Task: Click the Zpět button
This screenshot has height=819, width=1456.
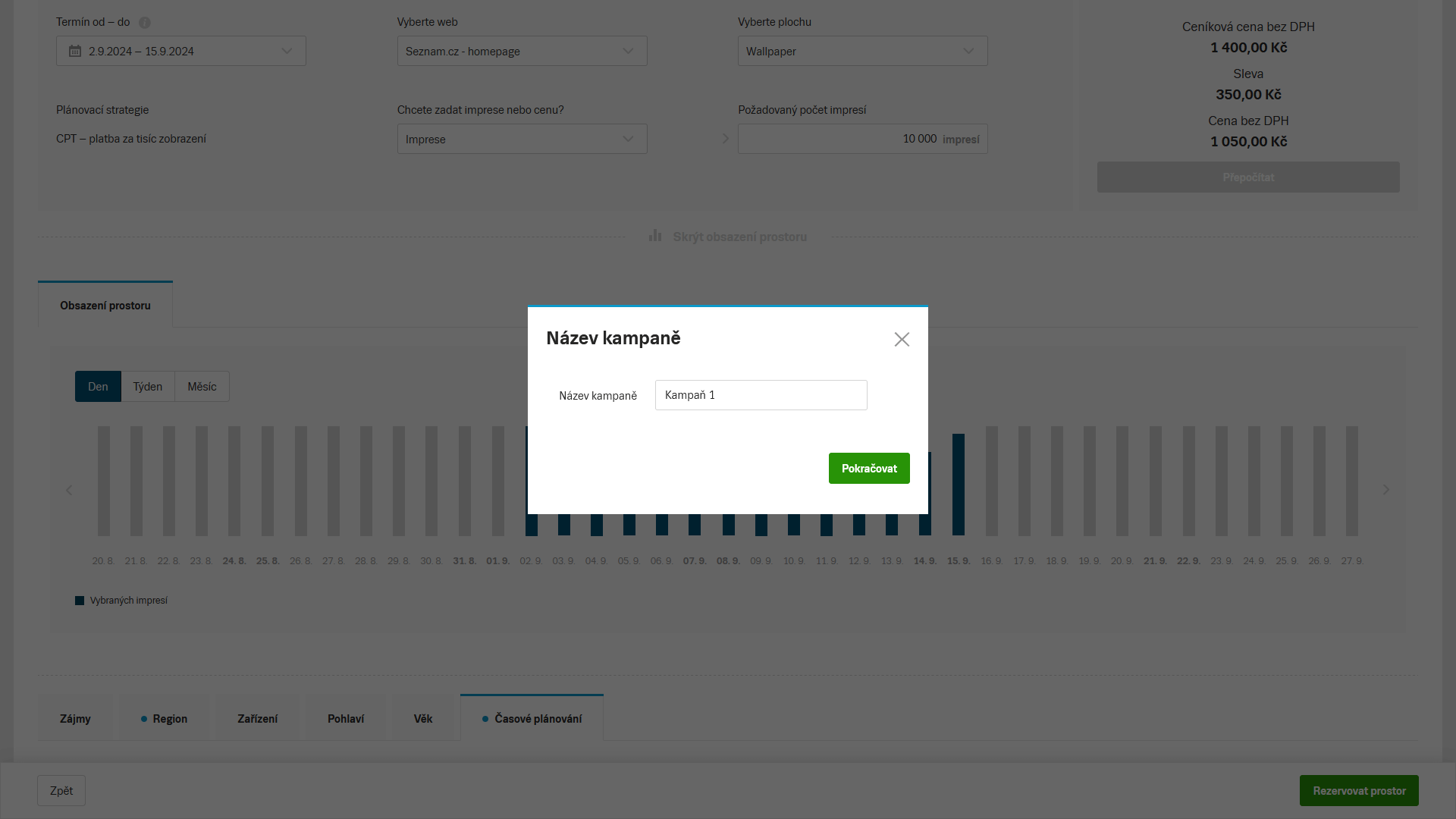Action: click(x=61, y=790)
